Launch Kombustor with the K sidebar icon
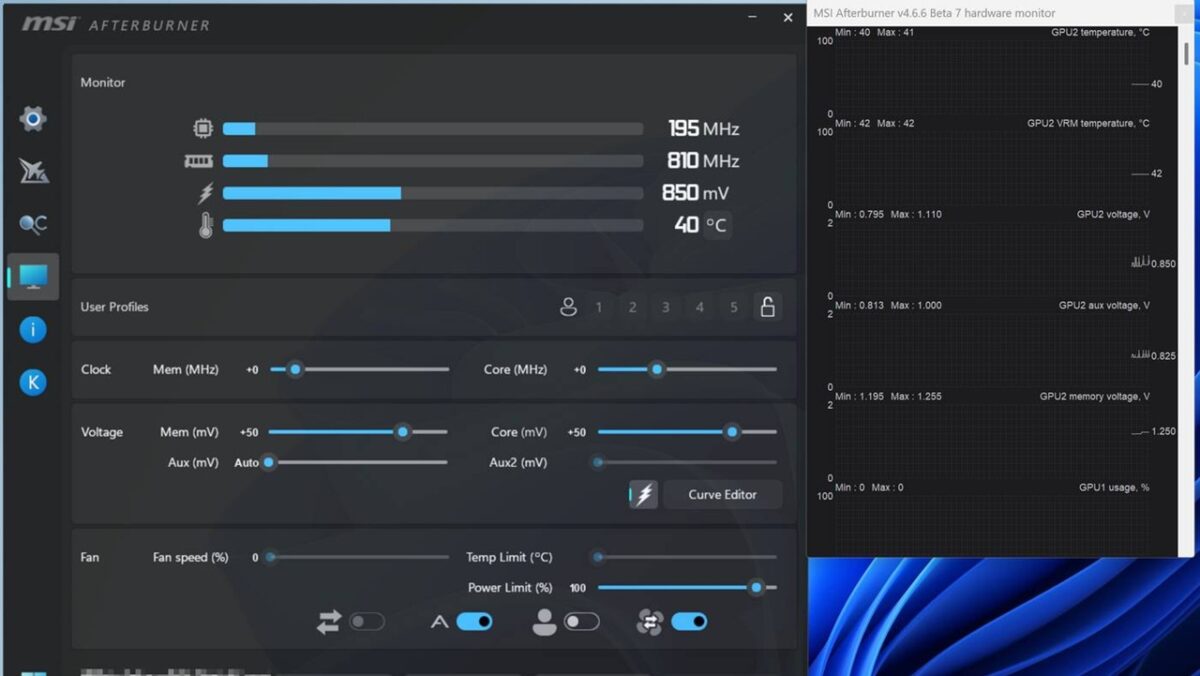The height and width of the screenshot is (676, 1200). coord(33,381)
